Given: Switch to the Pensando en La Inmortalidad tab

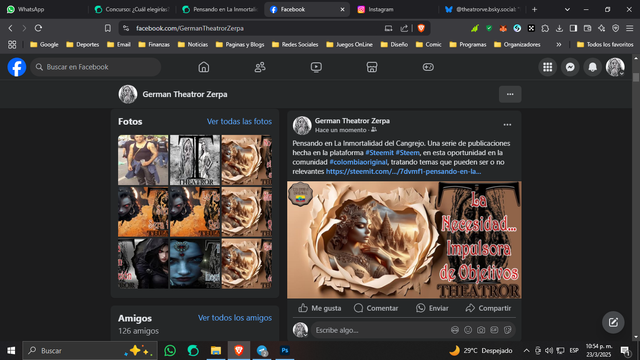Looking at the screenshot, I should [220, 9].
